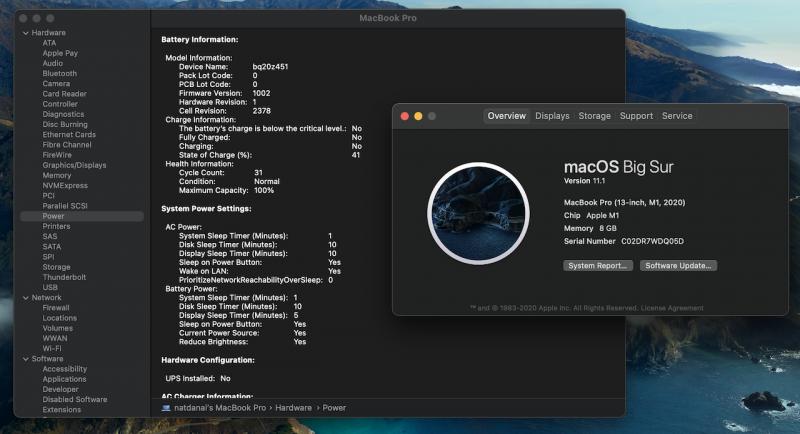
Task: Open the Storage tab in About window
Action: tap(594, 116)
